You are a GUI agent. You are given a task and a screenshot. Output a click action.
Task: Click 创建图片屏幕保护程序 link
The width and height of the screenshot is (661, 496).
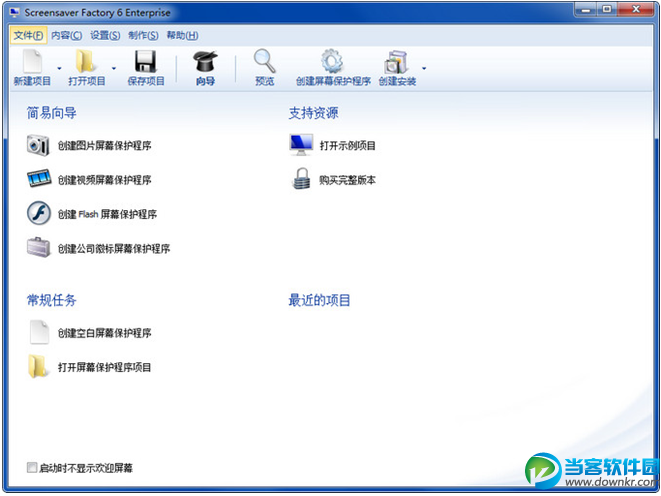pyautogui.click(x=105, y=146)
